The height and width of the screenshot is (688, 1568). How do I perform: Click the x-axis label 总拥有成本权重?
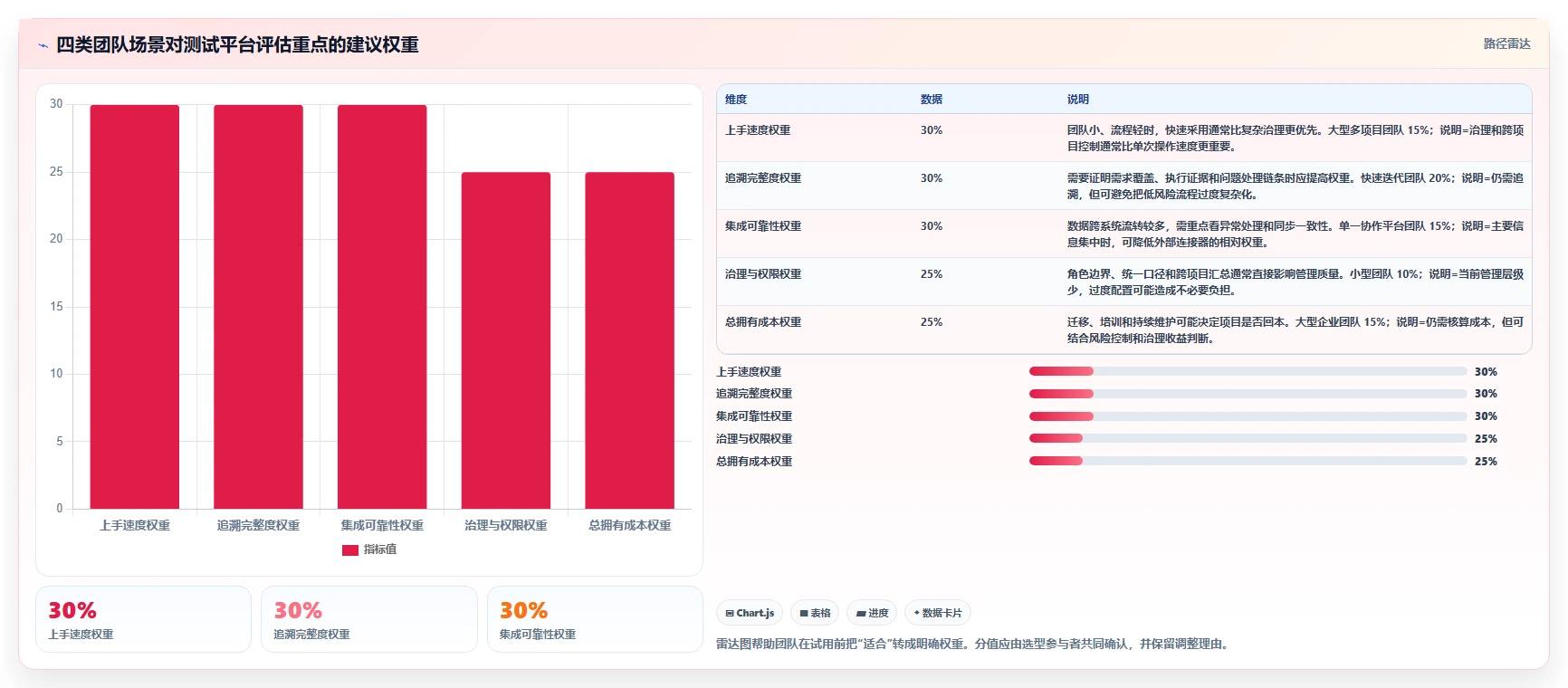pyautogui.click(x=630, y=525)
